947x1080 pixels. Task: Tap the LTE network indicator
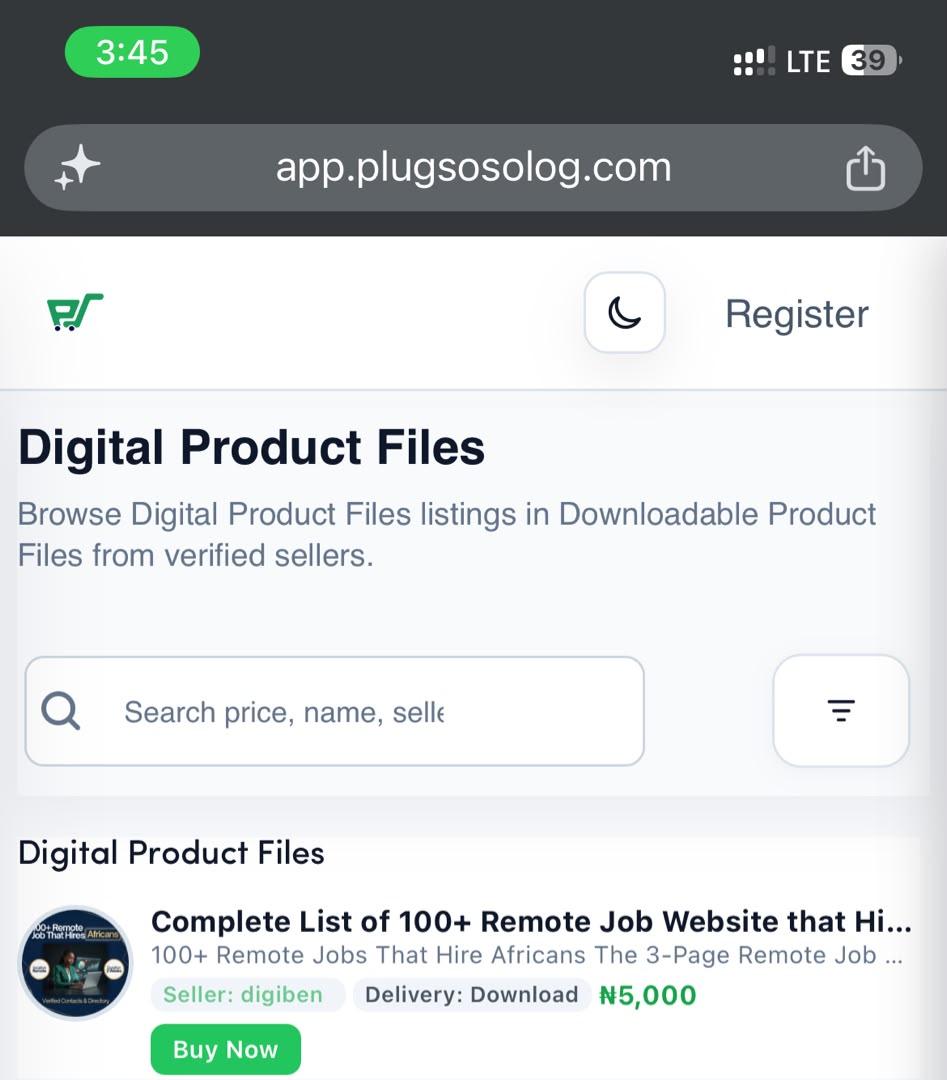[x=809, y=62]
